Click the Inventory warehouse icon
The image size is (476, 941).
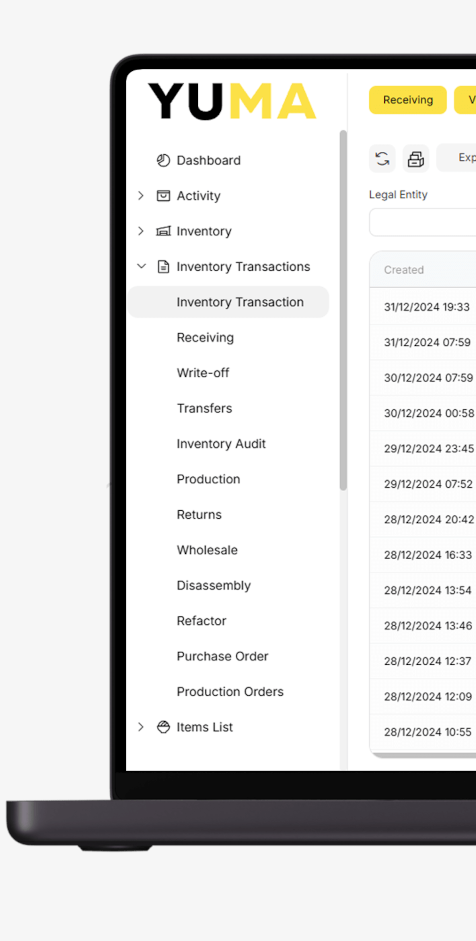pyautogui.click(x=163, y=231)
